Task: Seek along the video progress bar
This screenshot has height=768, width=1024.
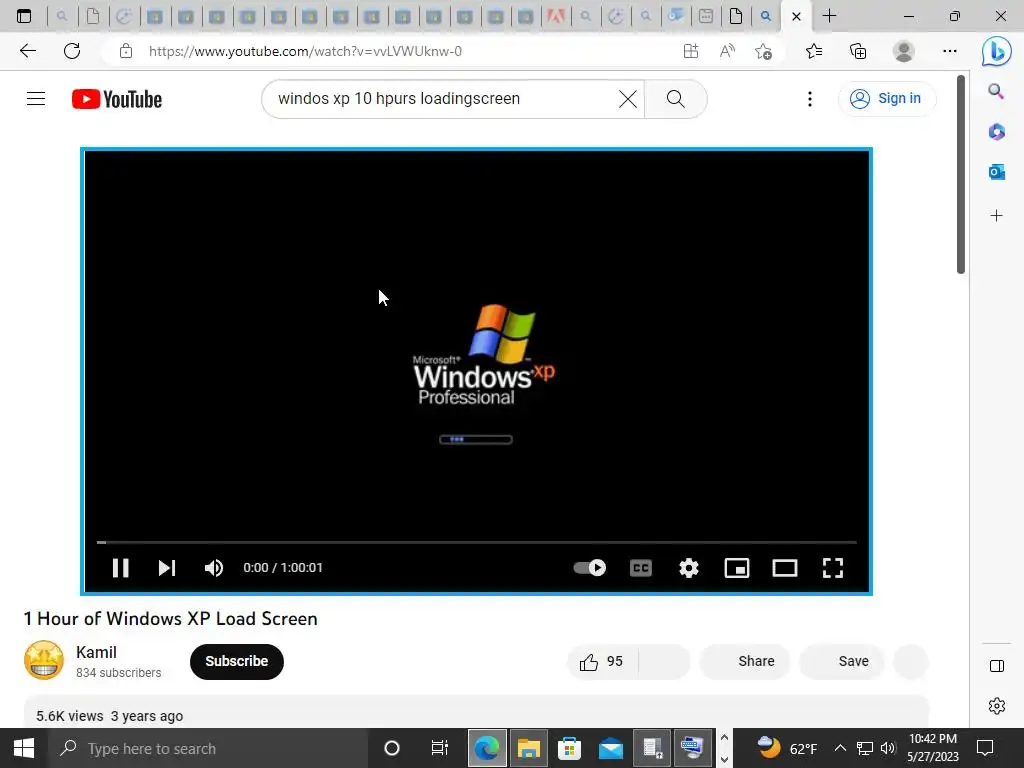Action: [x=477, y=542]
